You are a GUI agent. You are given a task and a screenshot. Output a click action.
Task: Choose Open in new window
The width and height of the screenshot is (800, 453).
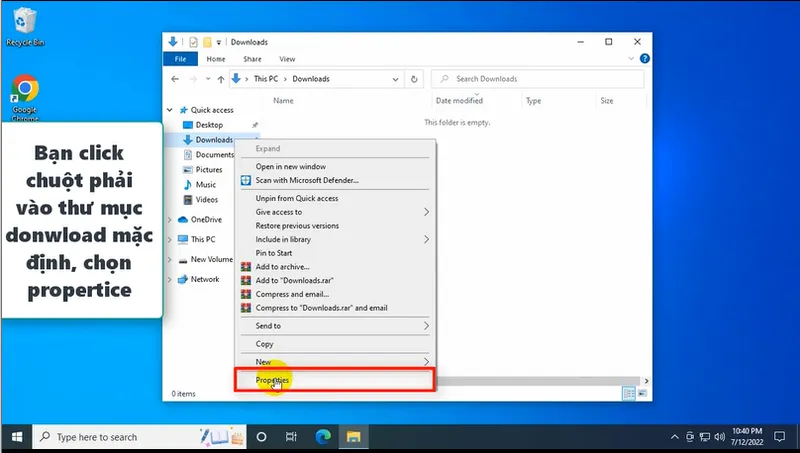335,166
